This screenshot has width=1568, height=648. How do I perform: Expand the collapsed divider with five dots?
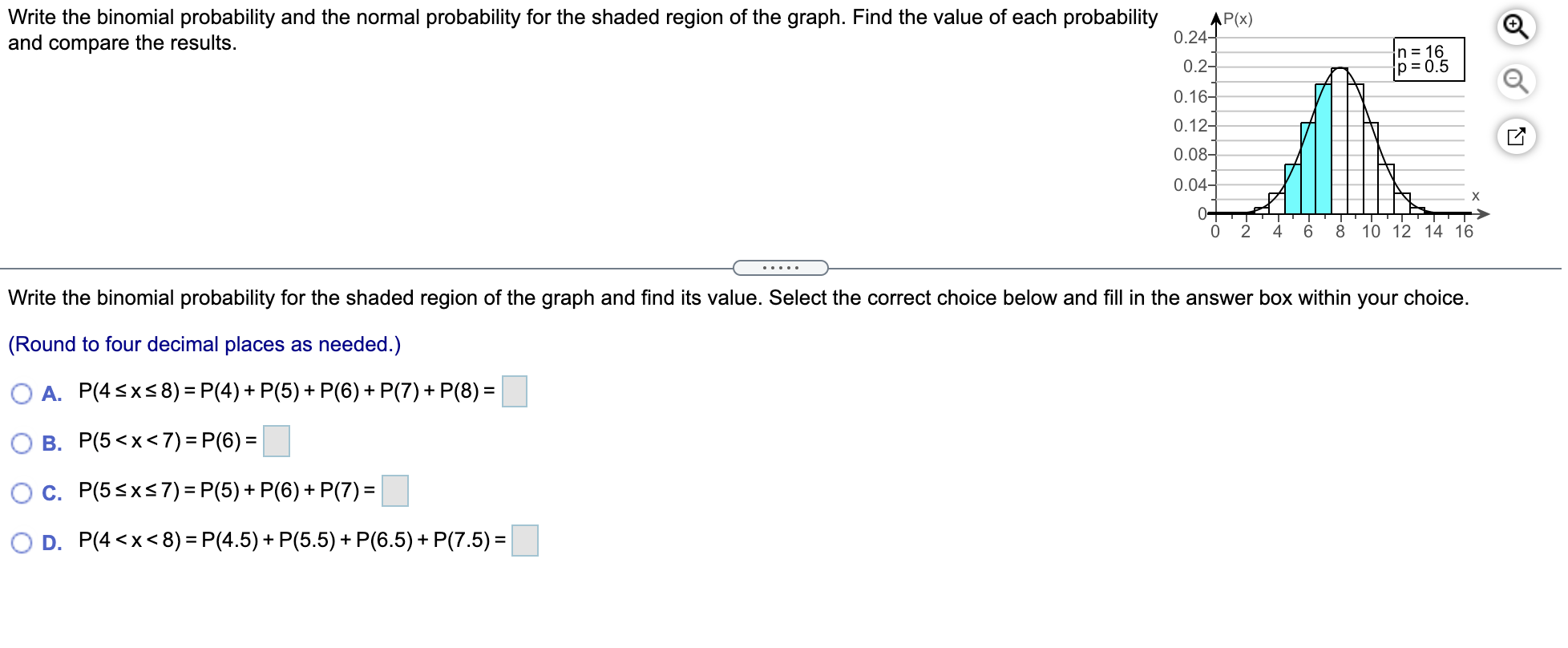coord(779,267)
